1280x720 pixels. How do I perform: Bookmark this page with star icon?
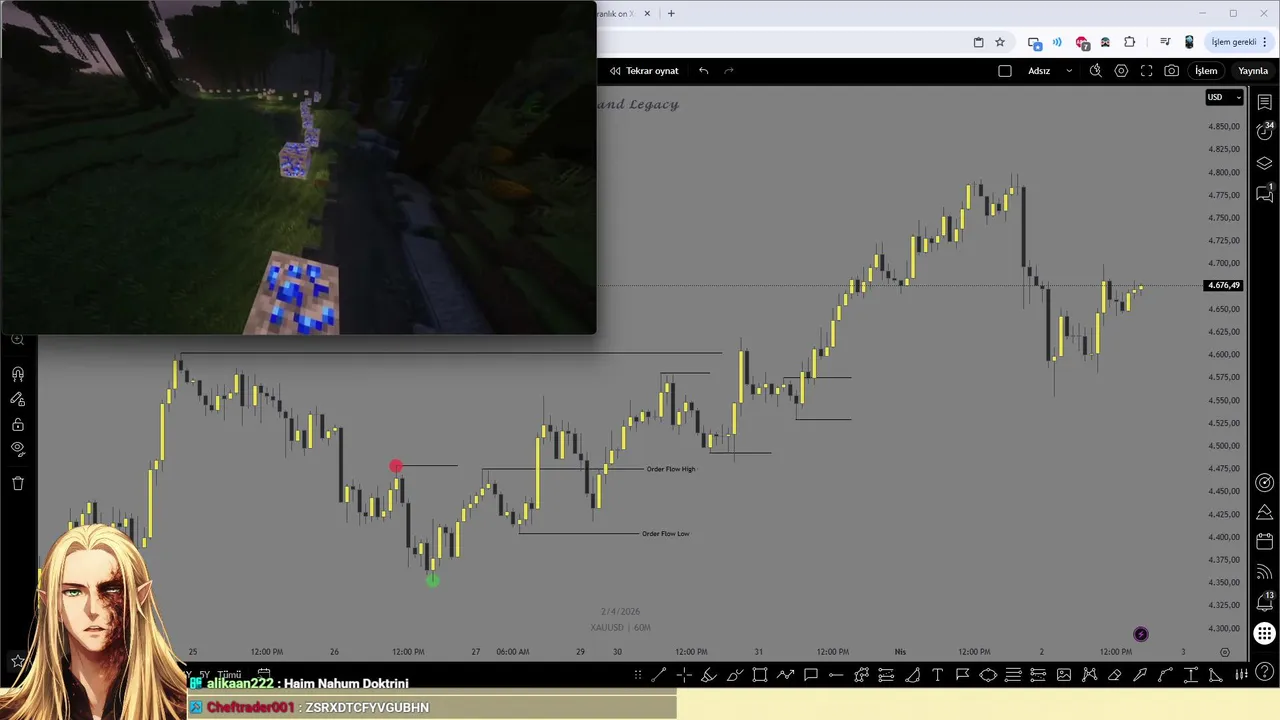click(1000, 42)
